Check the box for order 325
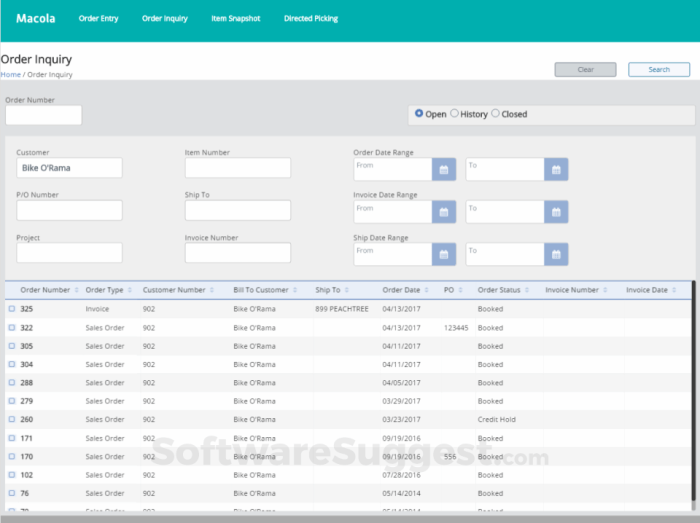Viewport: 700px width, 523px height. pos(12,308)
